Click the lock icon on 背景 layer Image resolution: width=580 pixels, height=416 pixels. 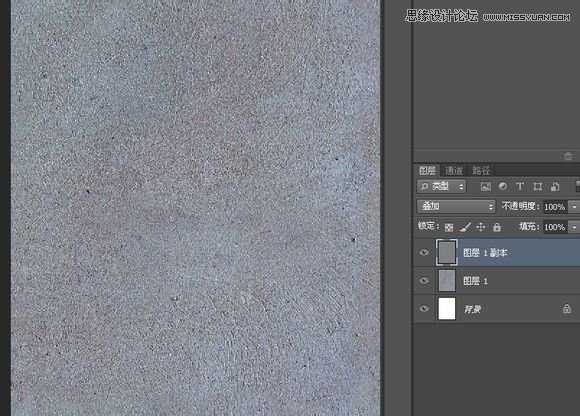point(566,308)
